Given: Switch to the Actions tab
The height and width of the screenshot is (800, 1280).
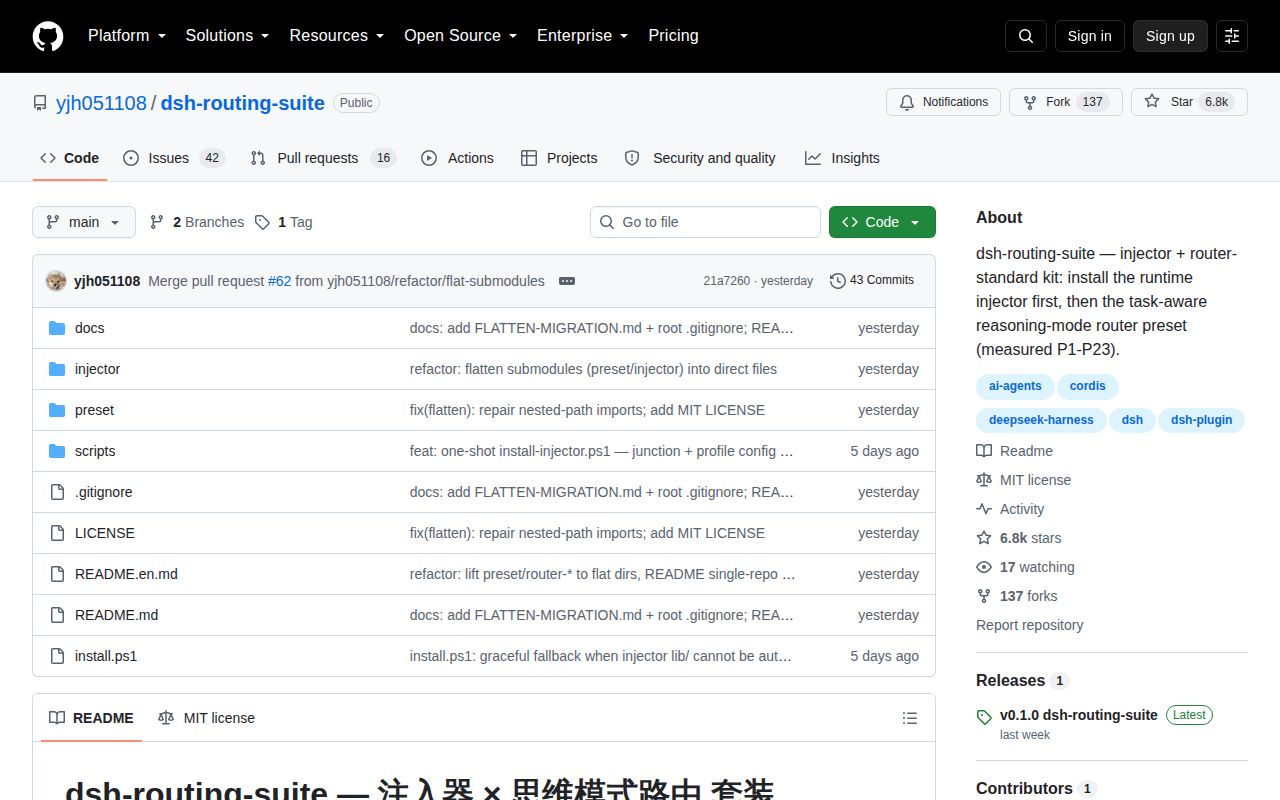Looking at the screenshot, I should point(458,158).
